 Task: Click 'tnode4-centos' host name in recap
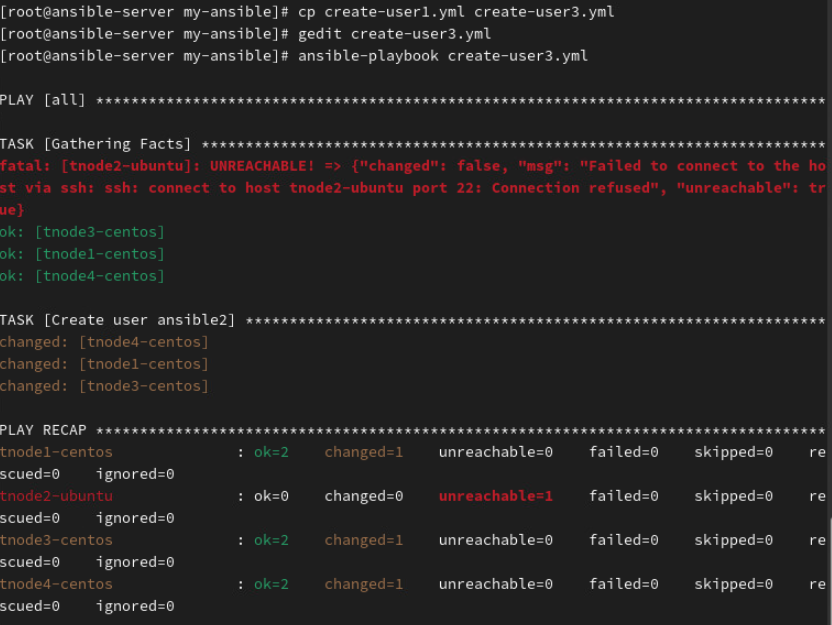click(56, 584)
